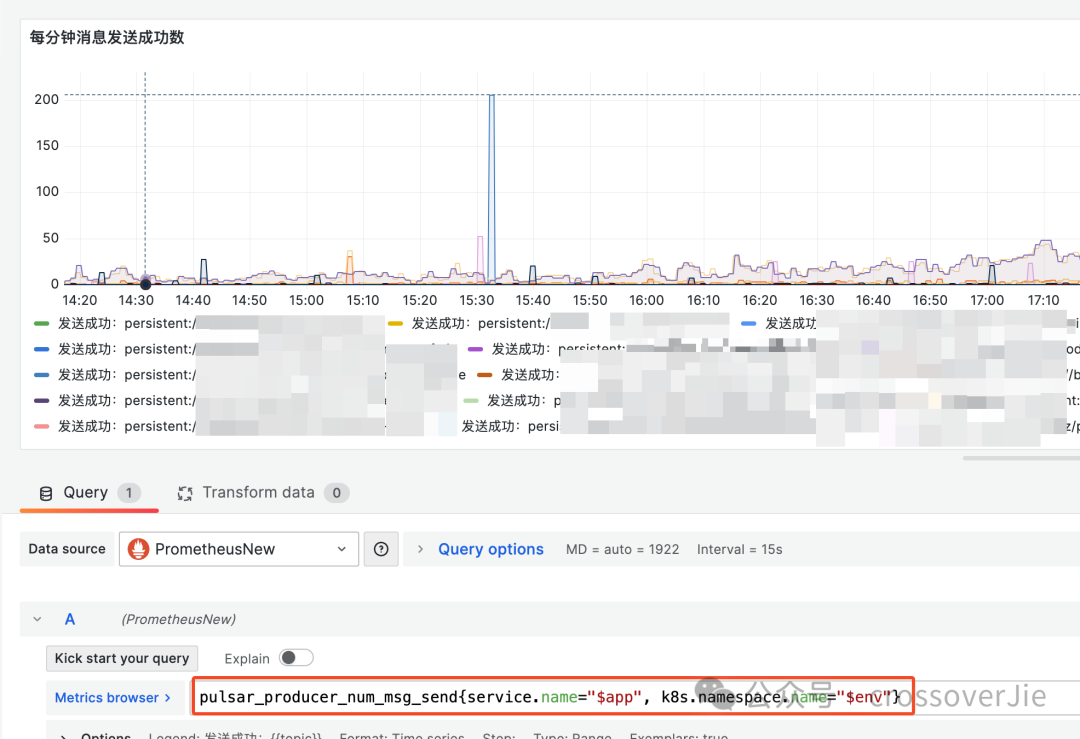Click the database icon on the Query tab
1080x739 pixels.
46,493
